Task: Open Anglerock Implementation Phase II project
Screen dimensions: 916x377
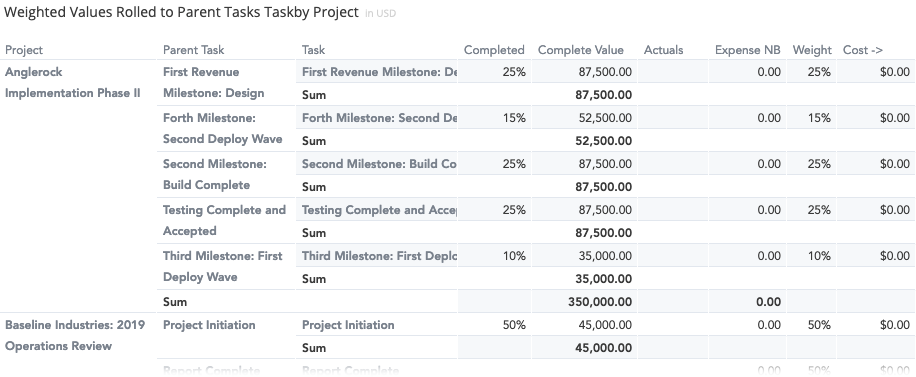Action: 72,82
